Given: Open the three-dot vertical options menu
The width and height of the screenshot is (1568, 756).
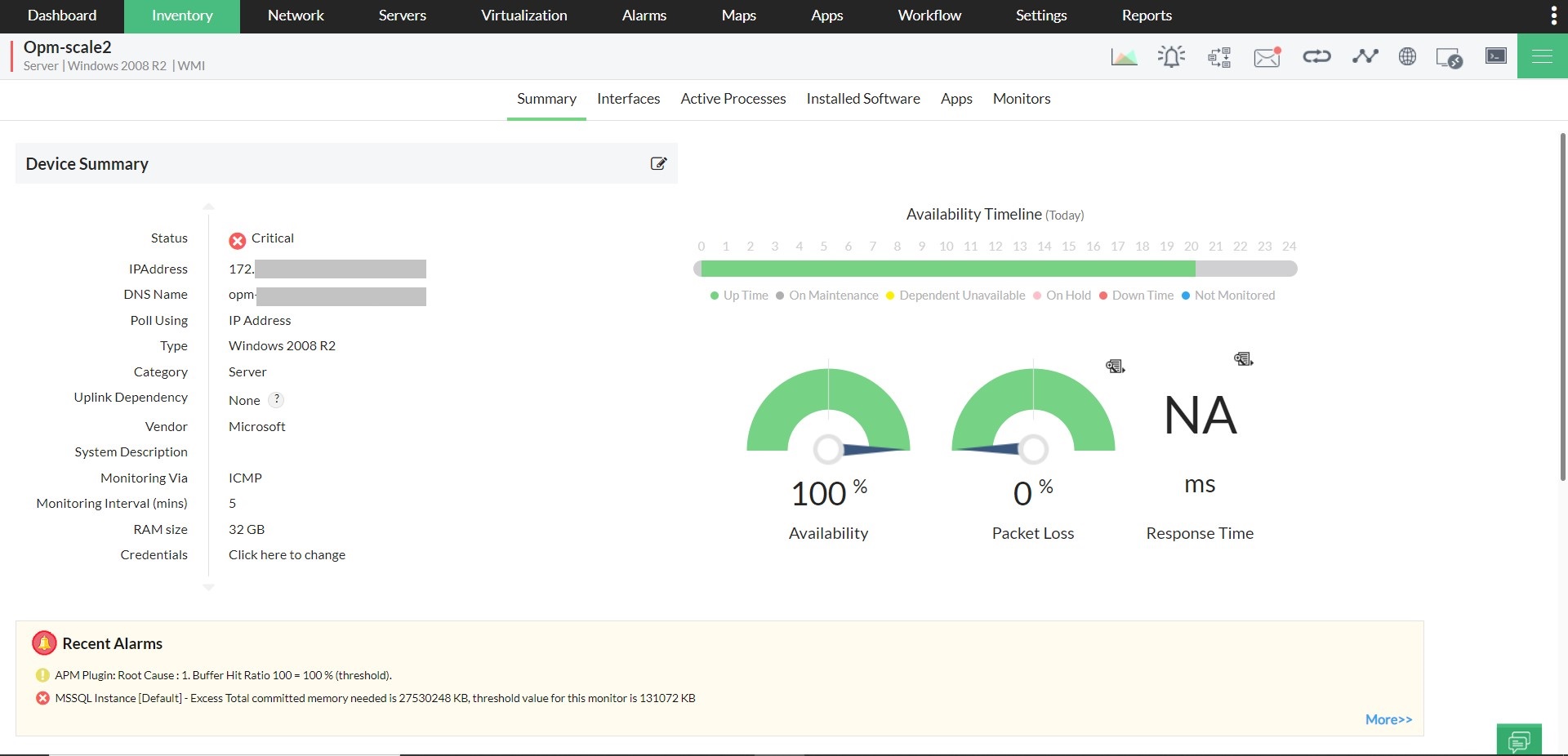Looking at the screenshot, I should (1553, 16).
